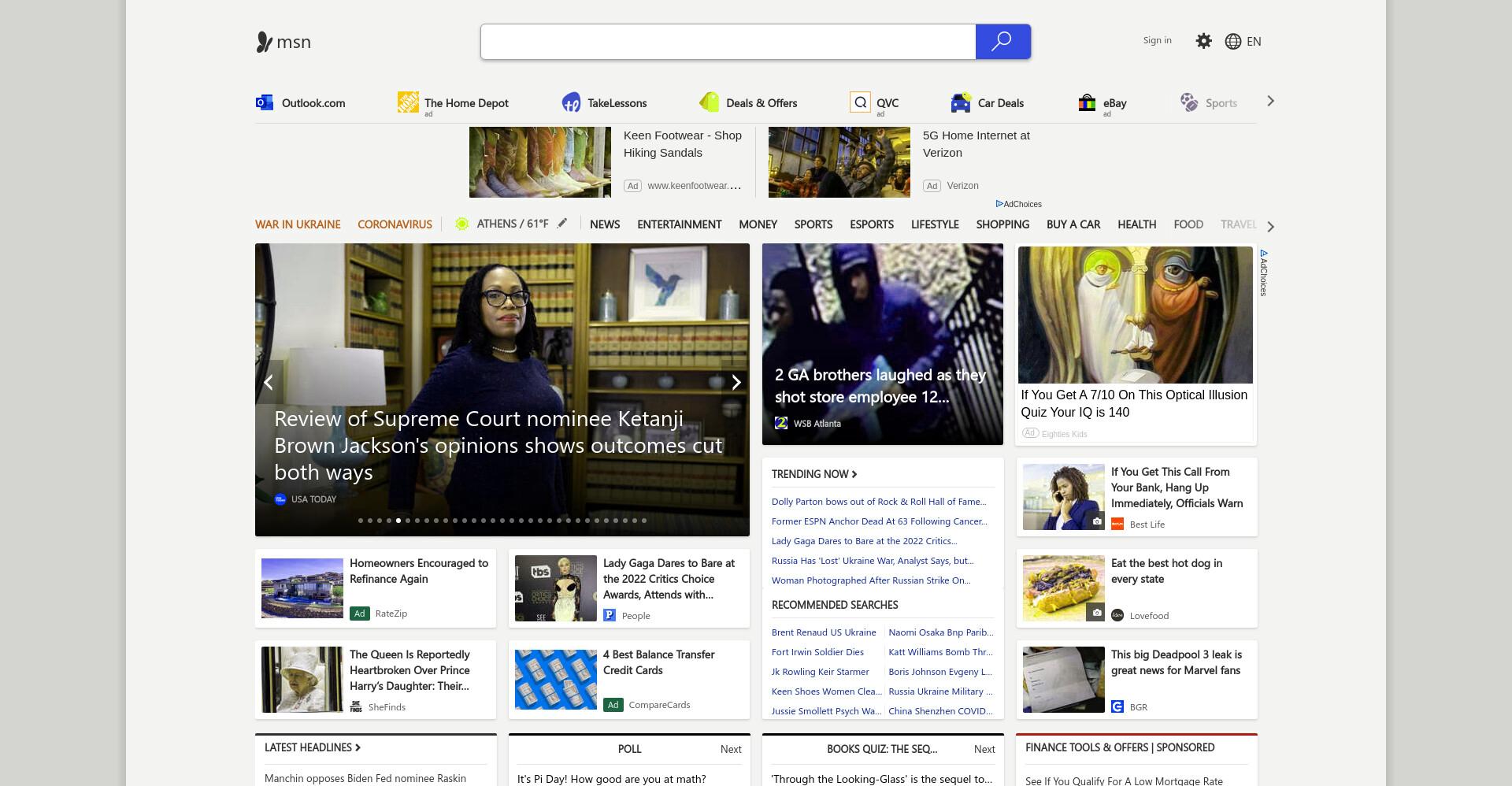Click the Sign in link

point(1157,40)
